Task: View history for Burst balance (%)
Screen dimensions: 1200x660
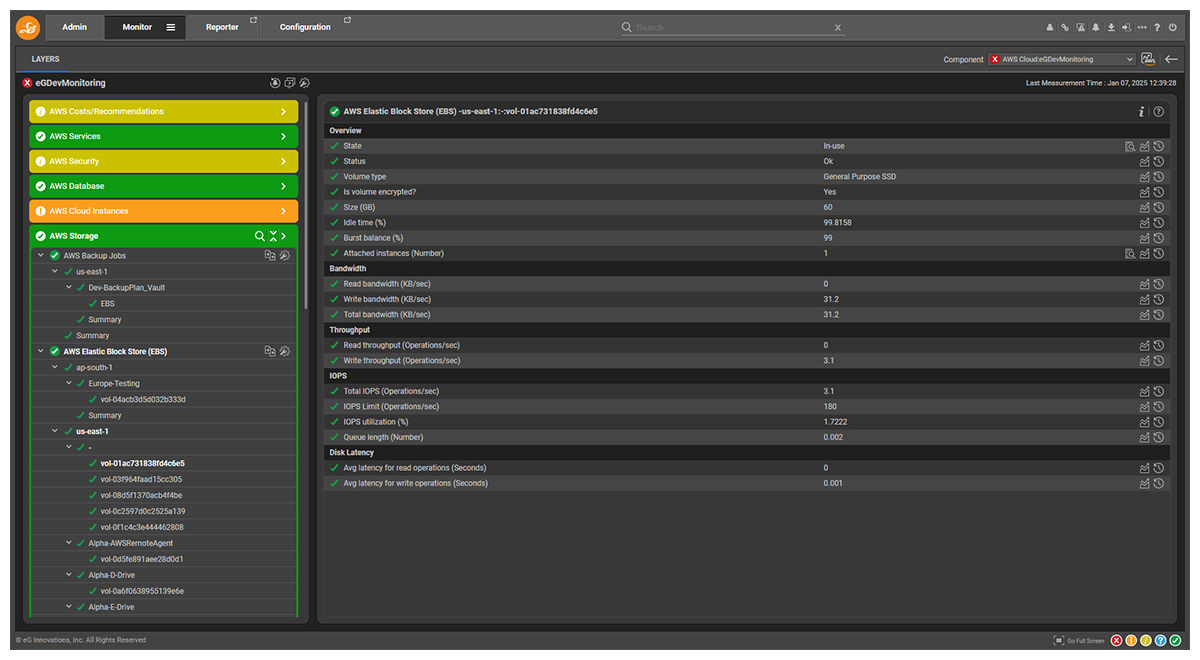Action: point(1158,238)
